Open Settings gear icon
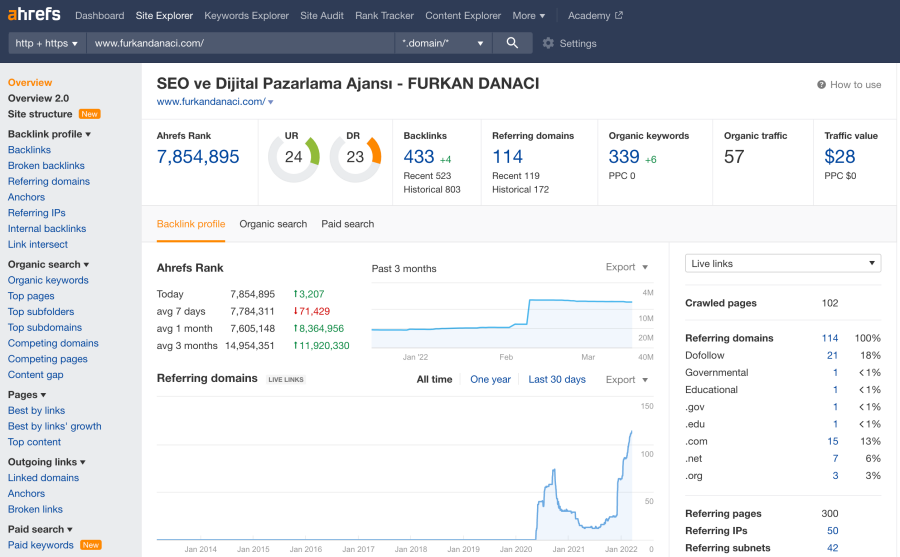900x557 pixels. pyautogui.click(x=548, y=43)
